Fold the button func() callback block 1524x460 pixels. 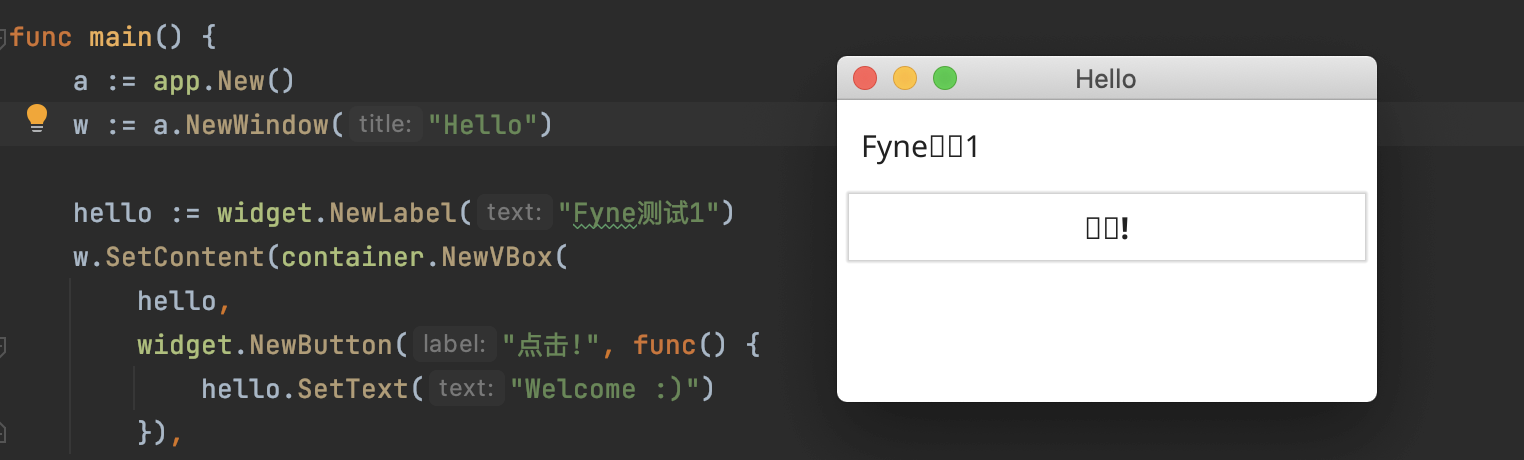[x=3, y=346]
